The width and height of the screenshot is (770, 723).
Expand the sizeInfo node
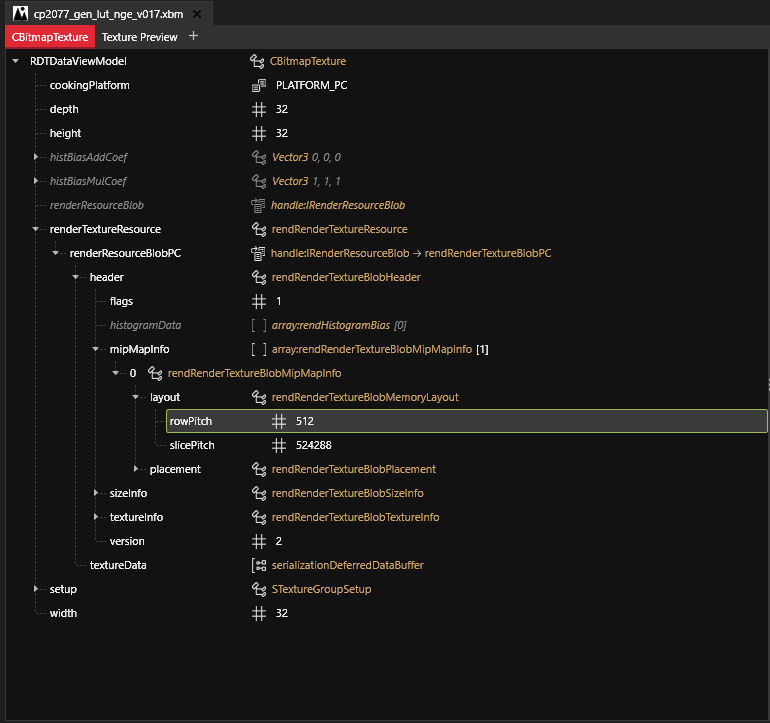pos(97,494)
